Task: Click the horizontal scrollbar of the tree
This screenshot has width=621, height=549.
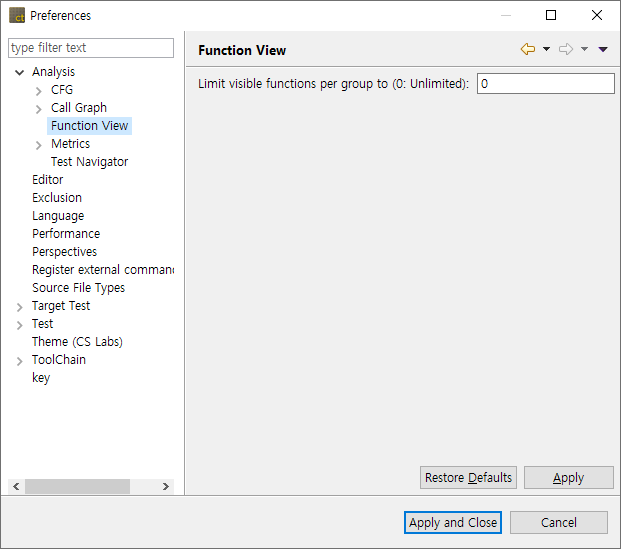Action: point(78,486)
